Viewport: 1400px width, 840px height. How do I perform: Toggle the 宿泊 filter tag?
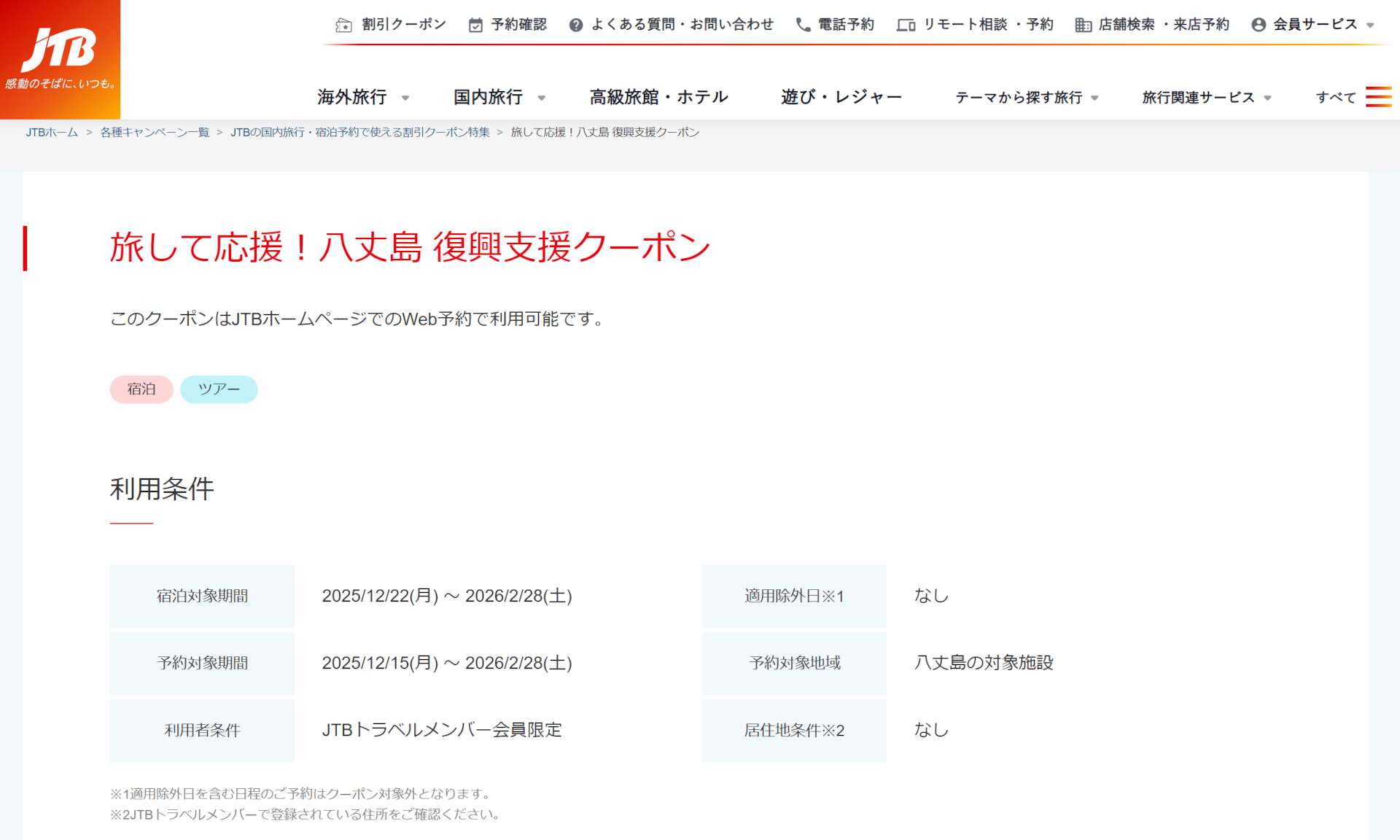pos(141,389)
